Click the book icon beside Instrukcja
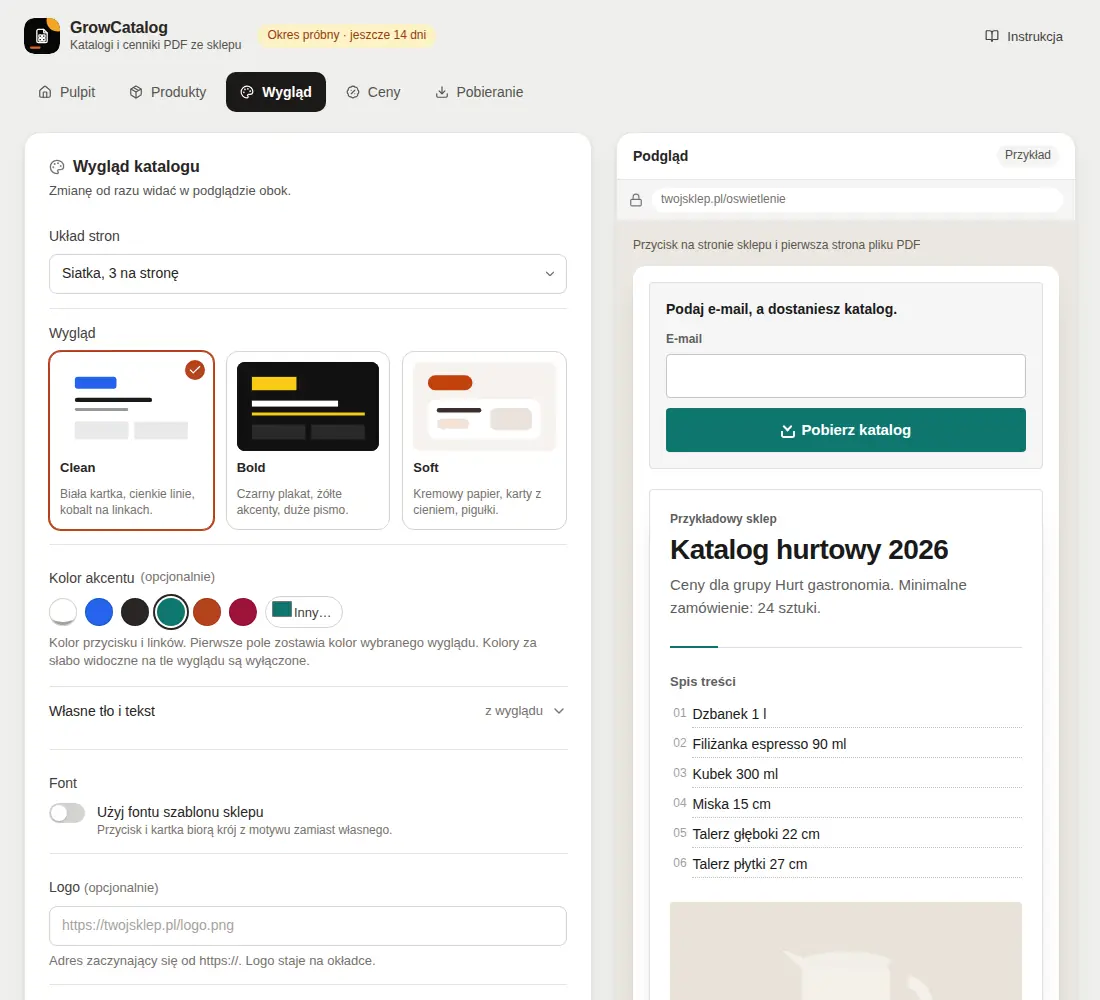Image resolution: width=1100 pixels, height=1000 pixels. pos(991,36)
